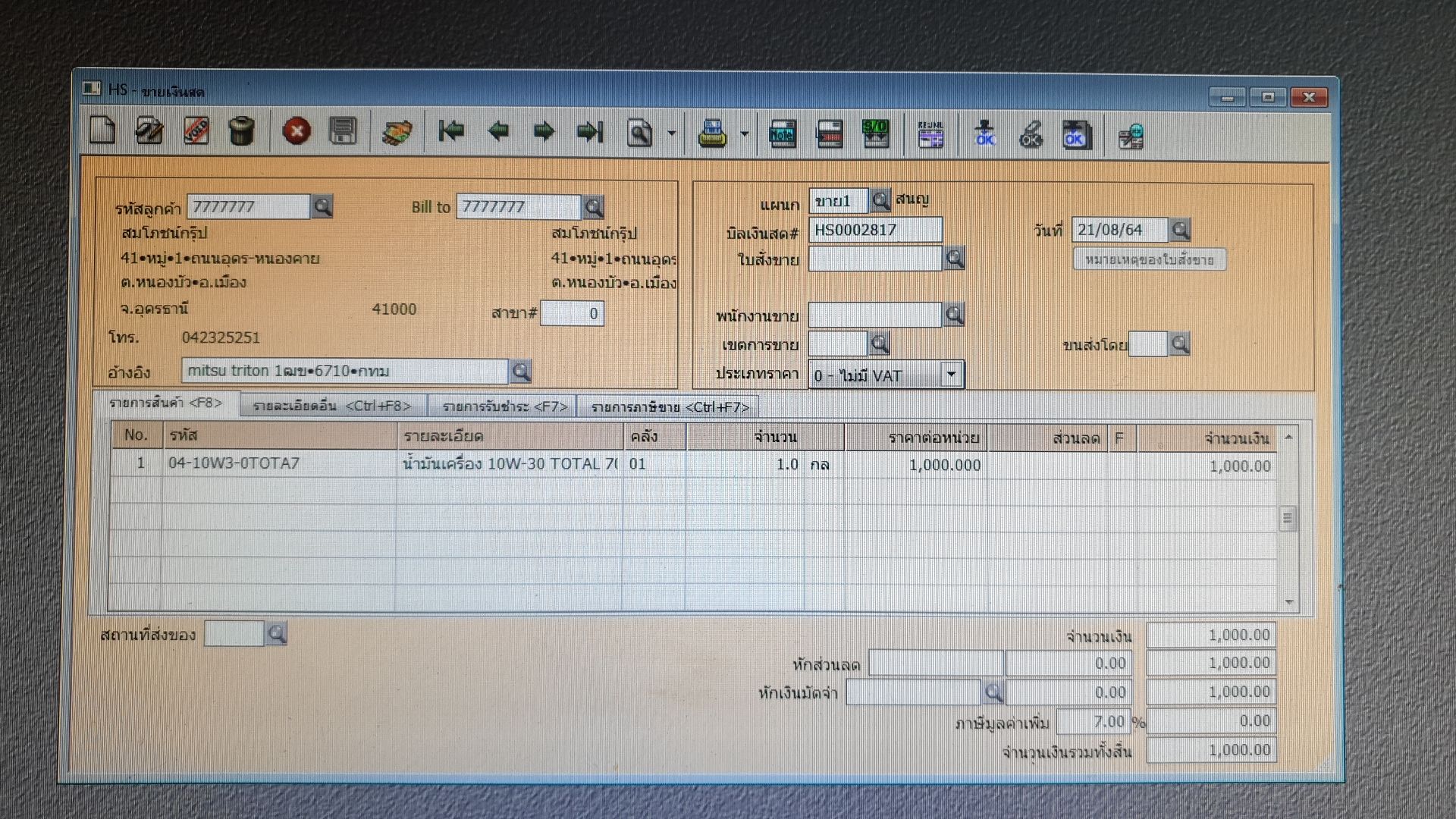Select item code cell 04-10W3-0TOTA7
The height and width of the screenshot is (819, 1456).
tap(279, 463)
